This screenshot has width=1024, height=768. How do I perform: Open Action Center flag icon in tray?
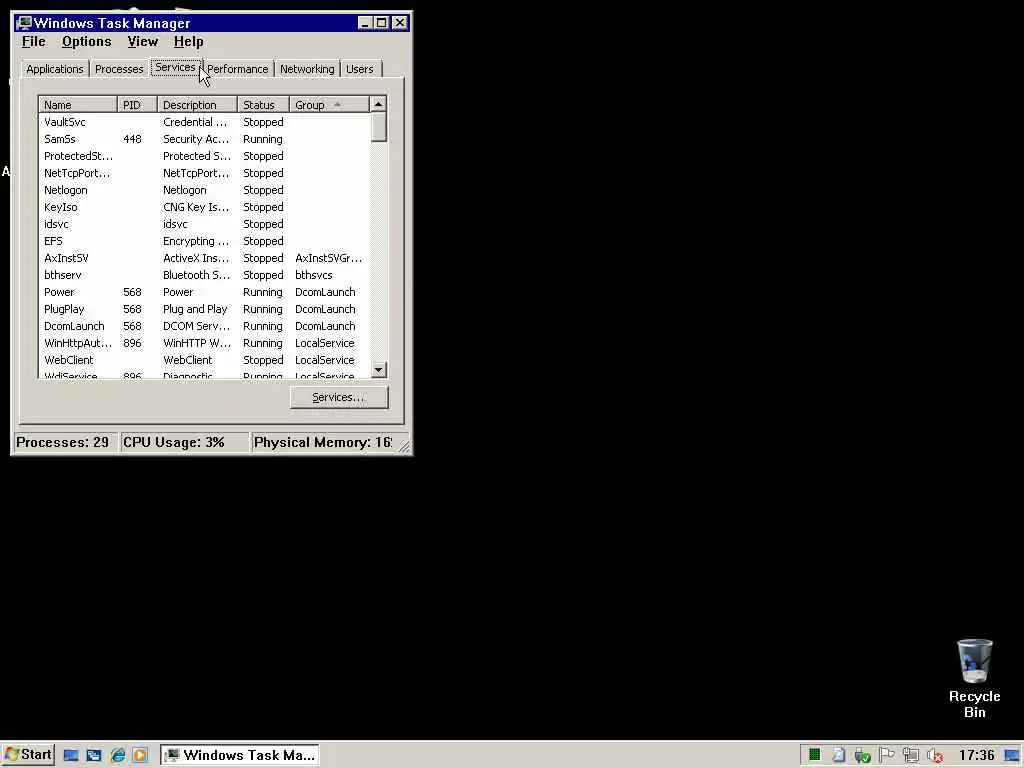[887, 755]
